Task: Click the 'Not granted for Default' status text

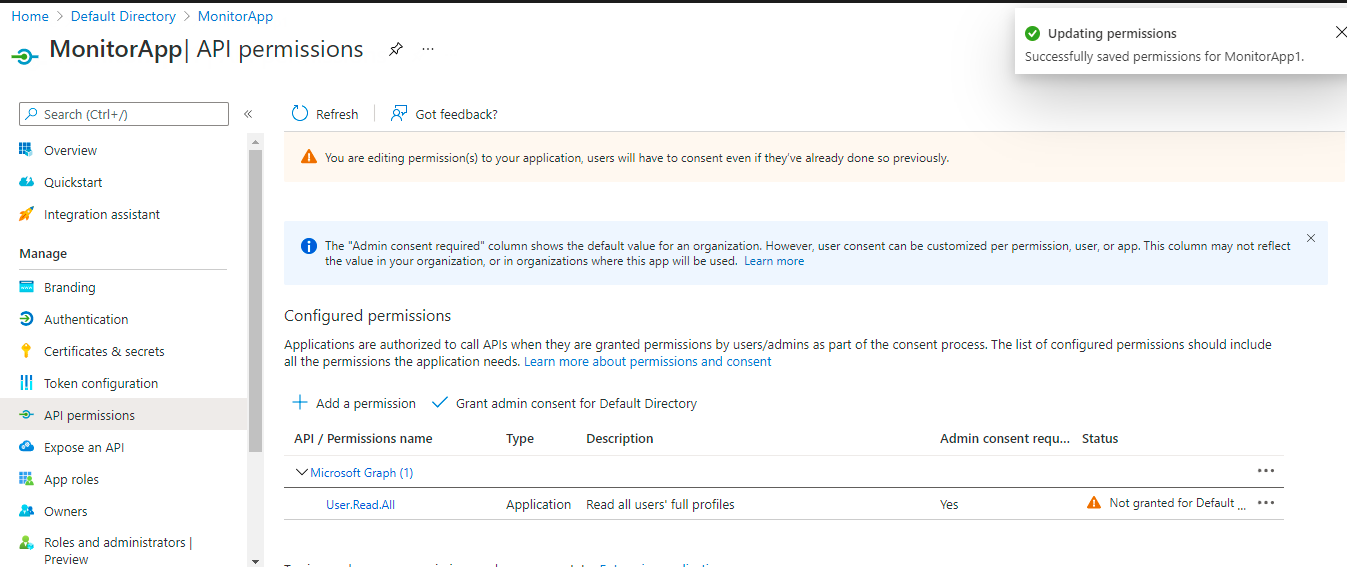Action: click(x=1178, y=503)
